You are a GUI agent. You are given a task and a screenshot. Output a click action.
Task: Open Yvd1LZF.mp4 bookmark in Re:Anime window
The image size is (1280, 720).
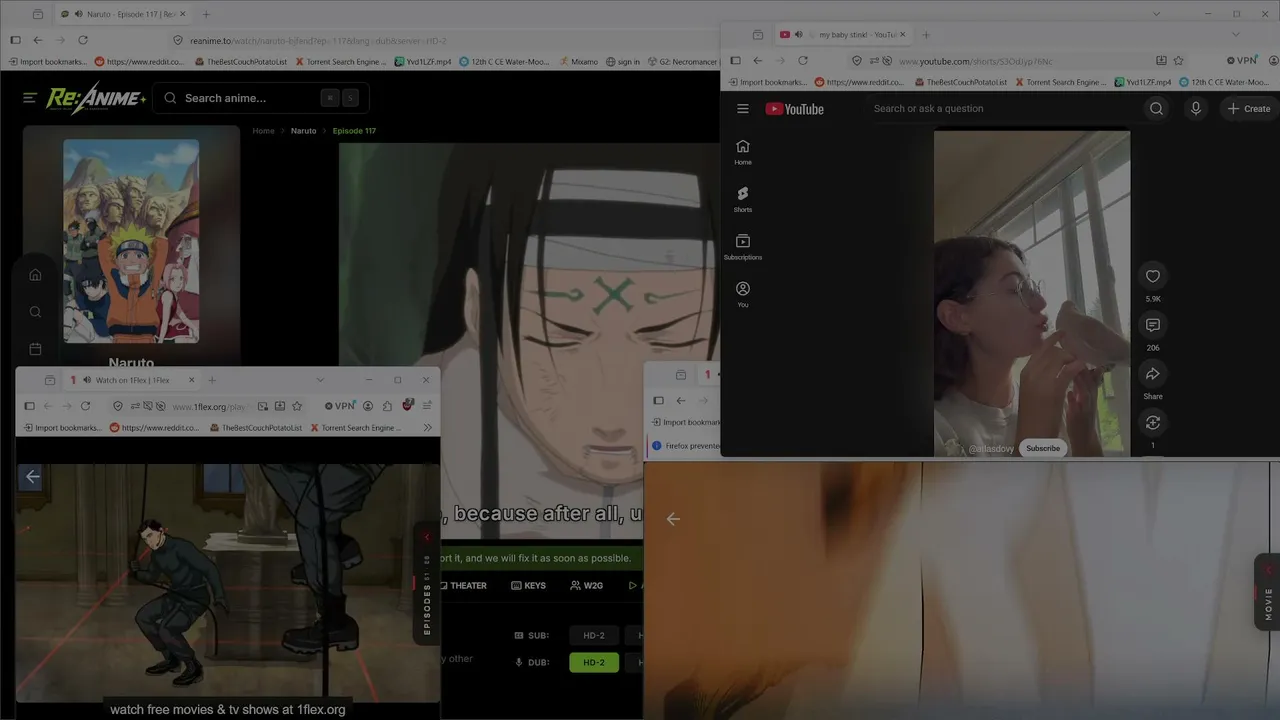click(x=423, y=62)
